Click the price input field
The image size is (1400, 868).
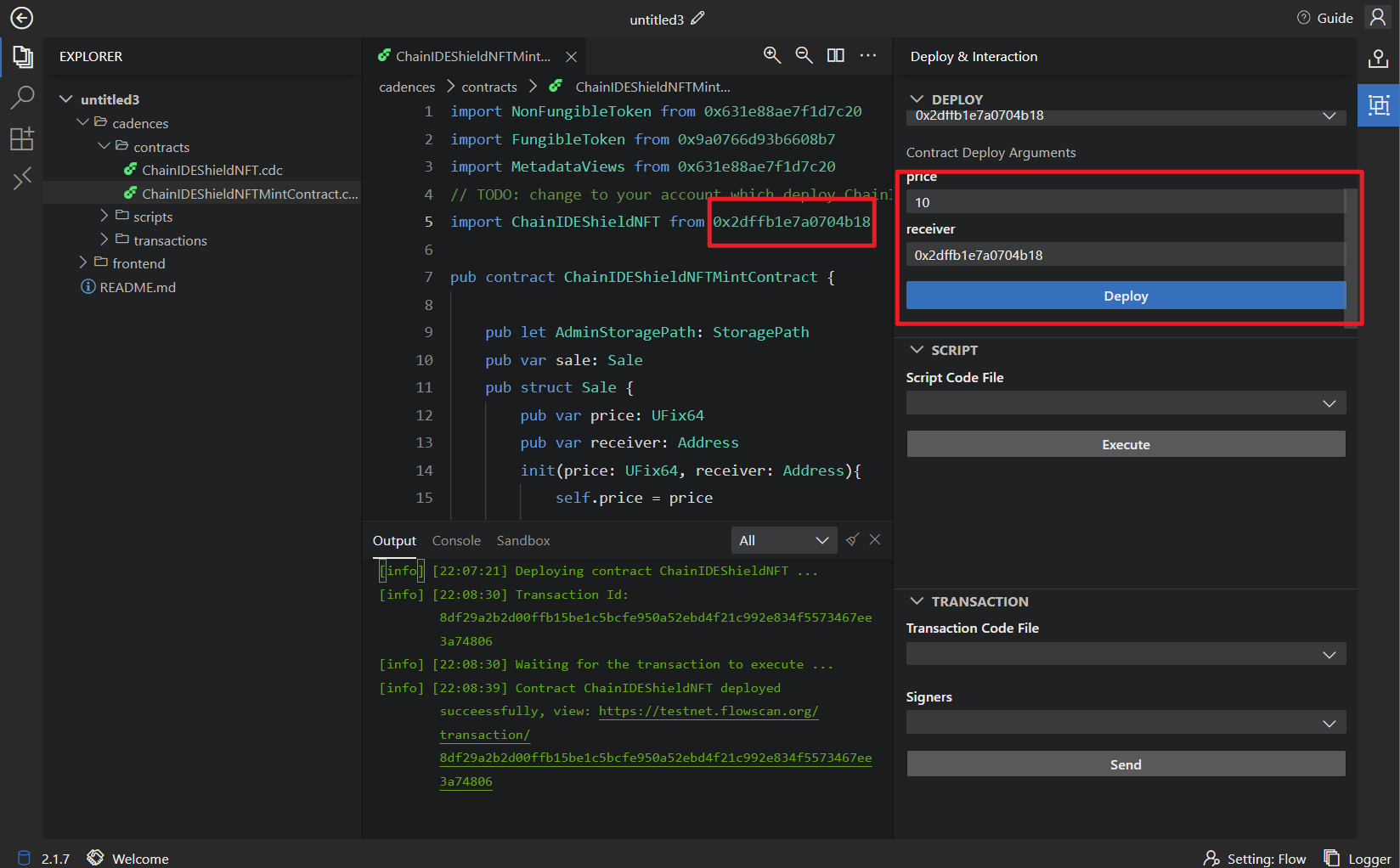1124,202
